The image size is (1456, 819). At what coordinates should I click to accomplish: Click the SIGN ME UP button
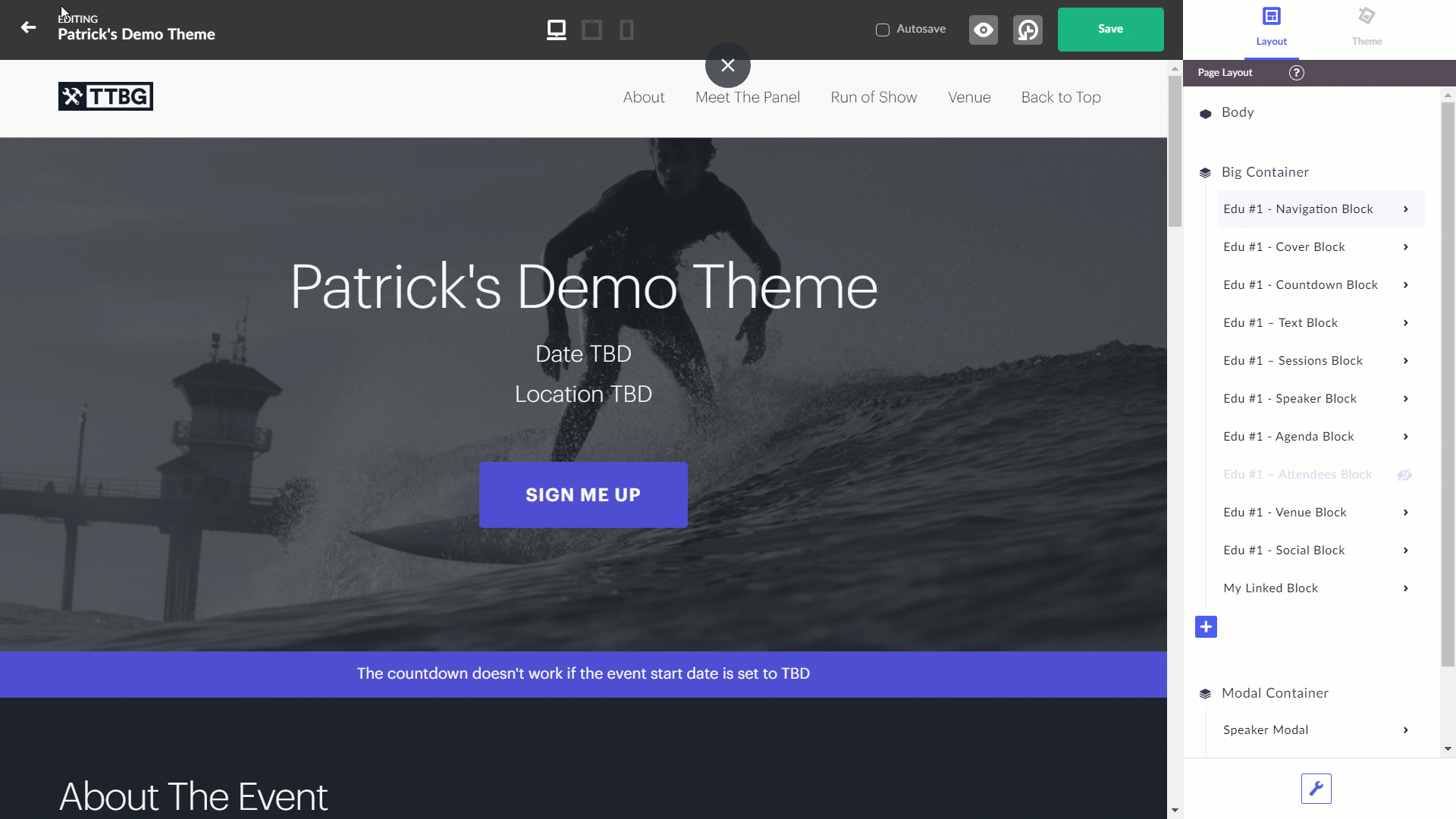coord(583,494)
